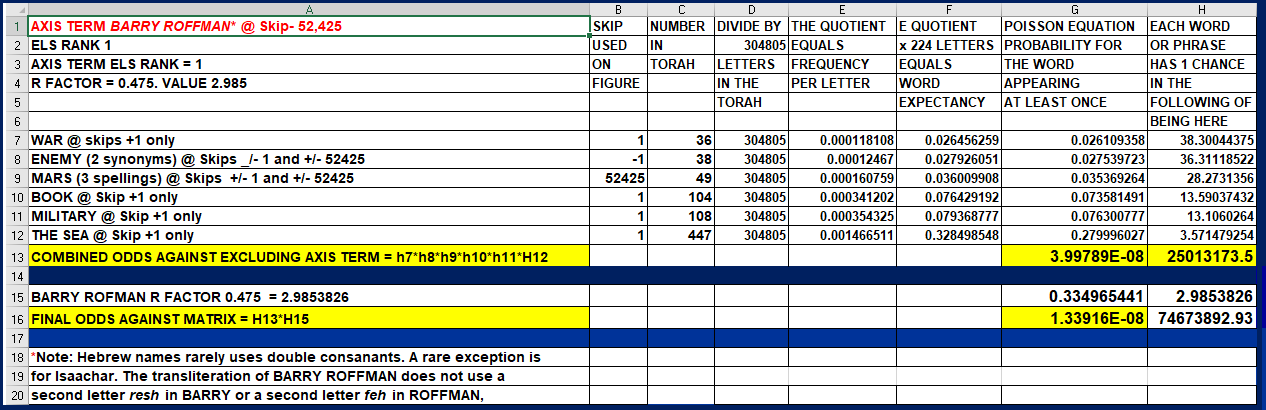Click the POISSON EQUATION header cell
Viewport: 1266px width, 410px height.
tap(1073, 26)
